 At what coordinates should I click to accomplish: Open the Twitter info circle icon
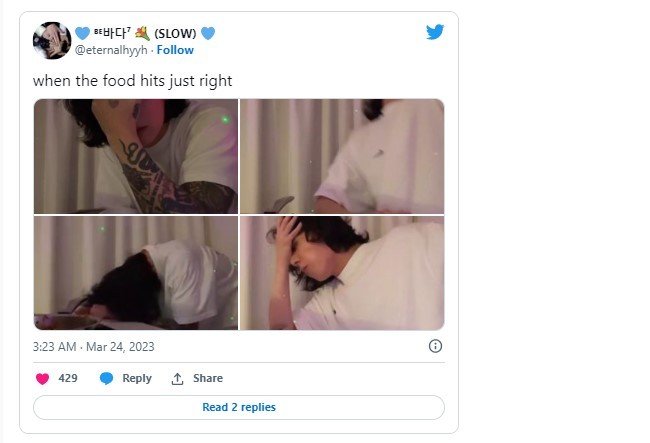435,346
